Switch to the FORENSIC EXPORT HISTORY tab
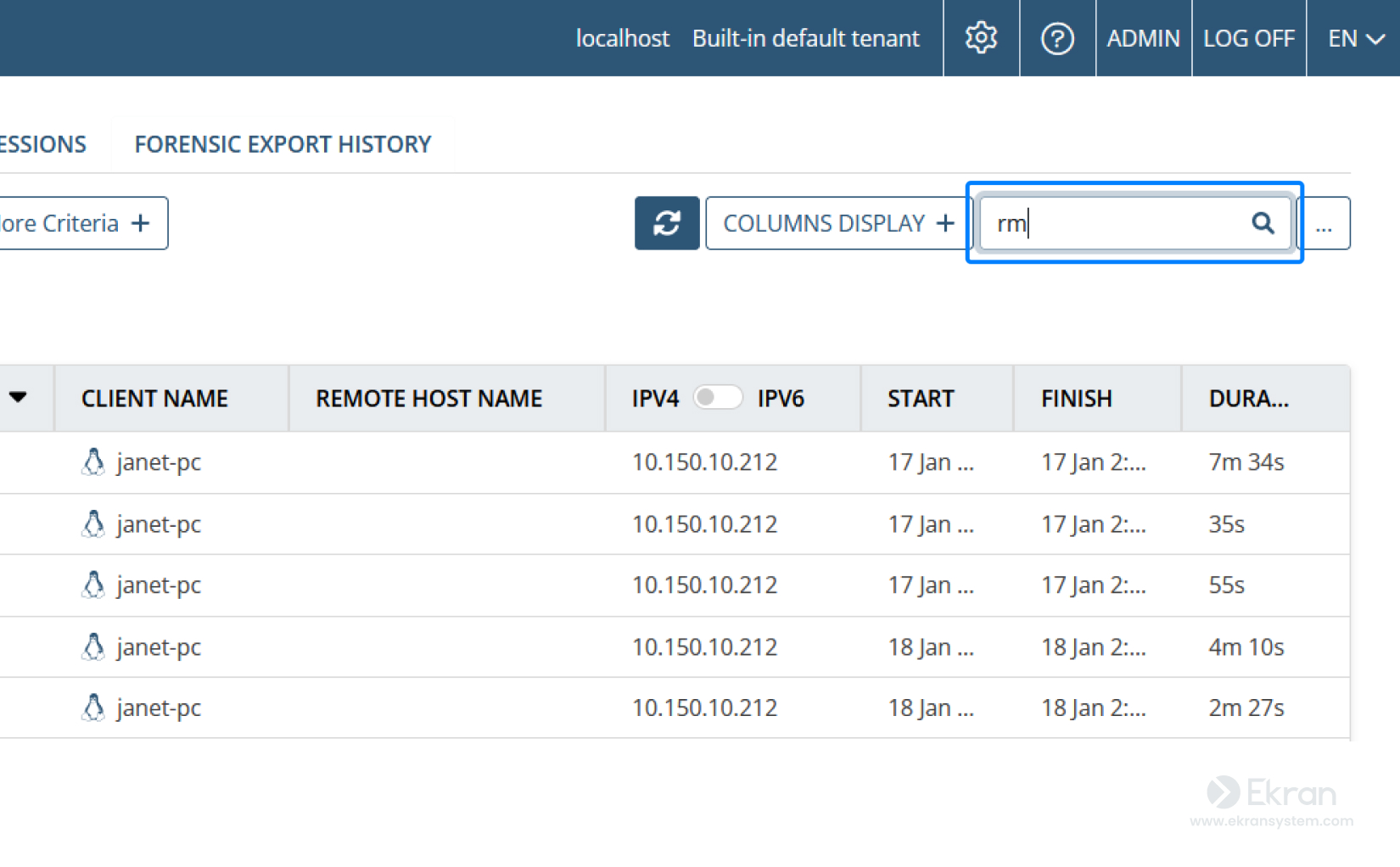 [283, 143]
